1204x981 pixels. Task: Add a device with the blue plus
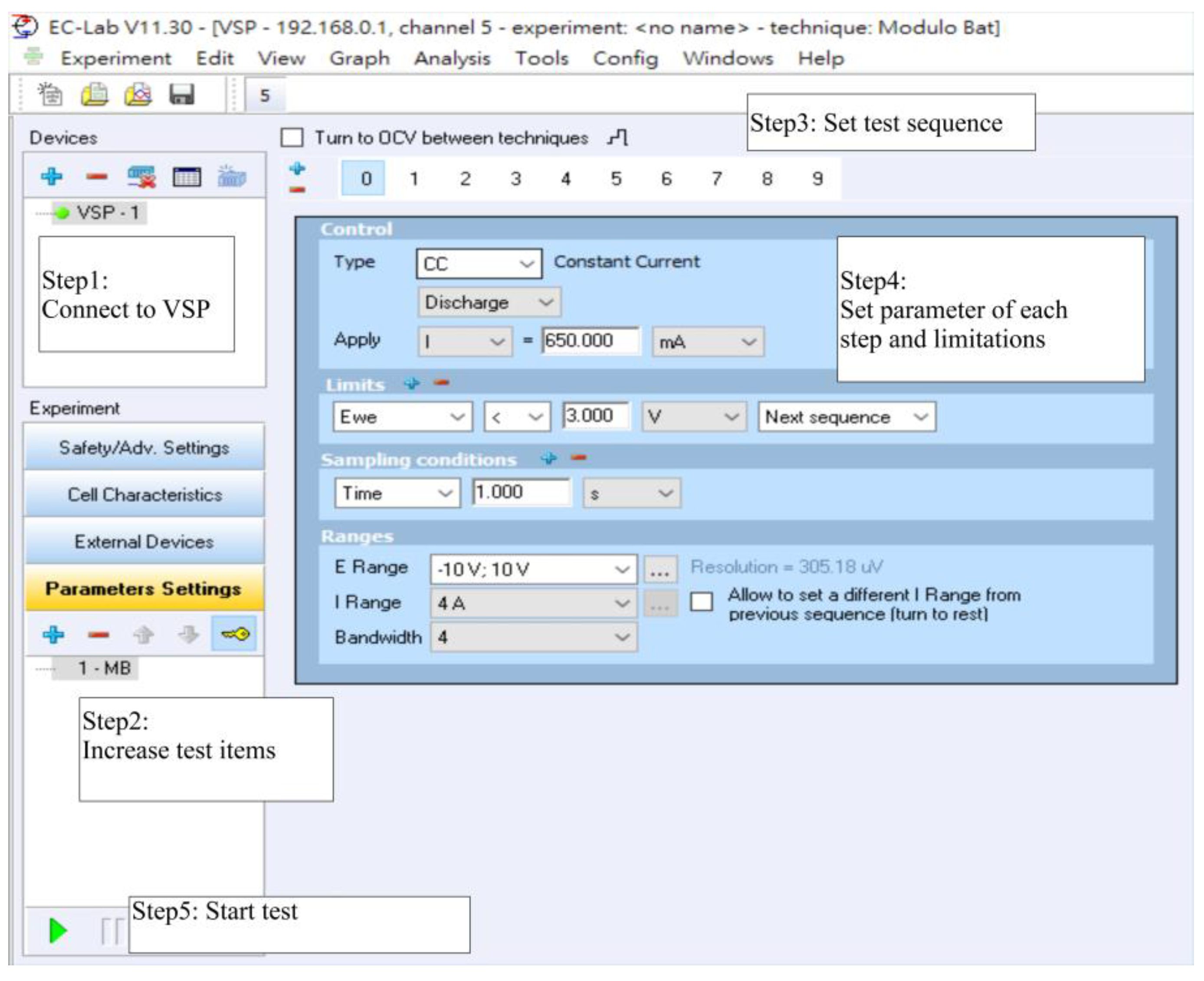[x=52, y=177]
